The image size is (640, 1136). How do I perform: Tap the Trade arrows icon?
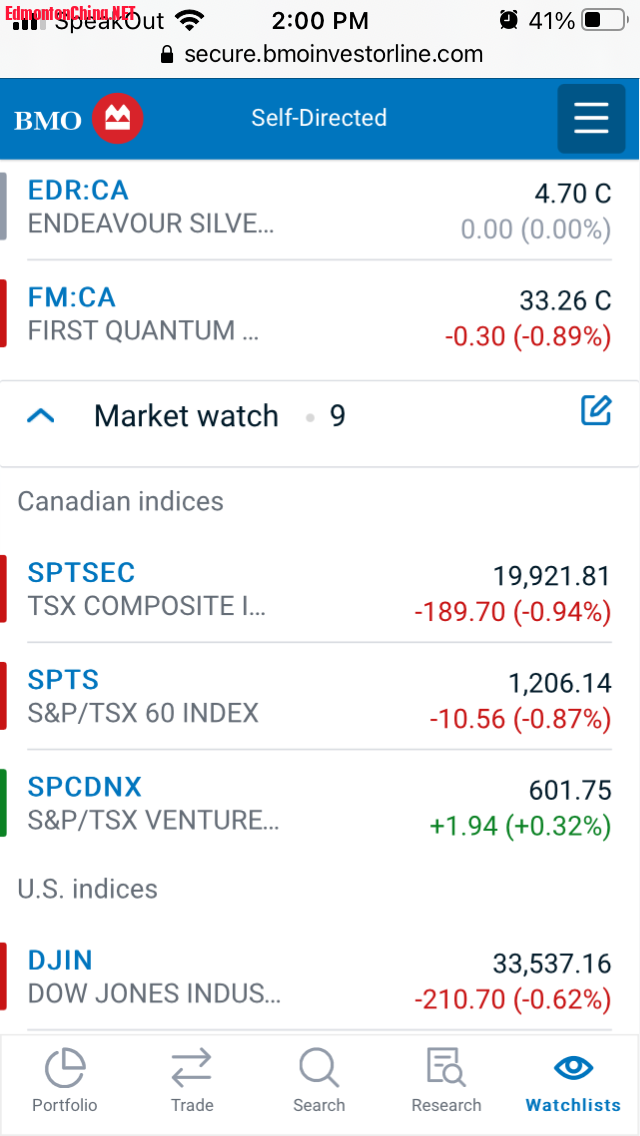pos(191,1069)
